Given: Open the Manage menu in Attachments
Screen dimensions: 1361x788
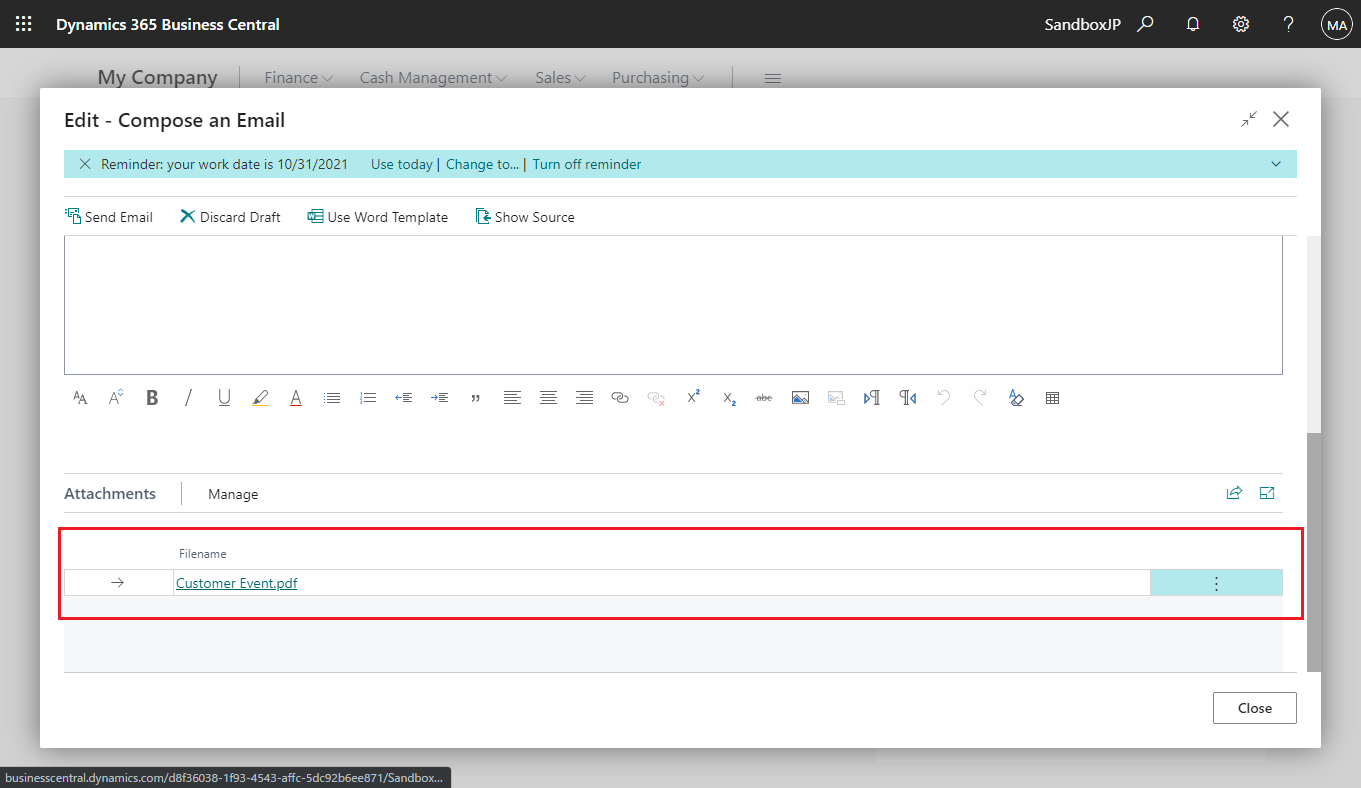Looking at the screenshot, I should [232, 493].
